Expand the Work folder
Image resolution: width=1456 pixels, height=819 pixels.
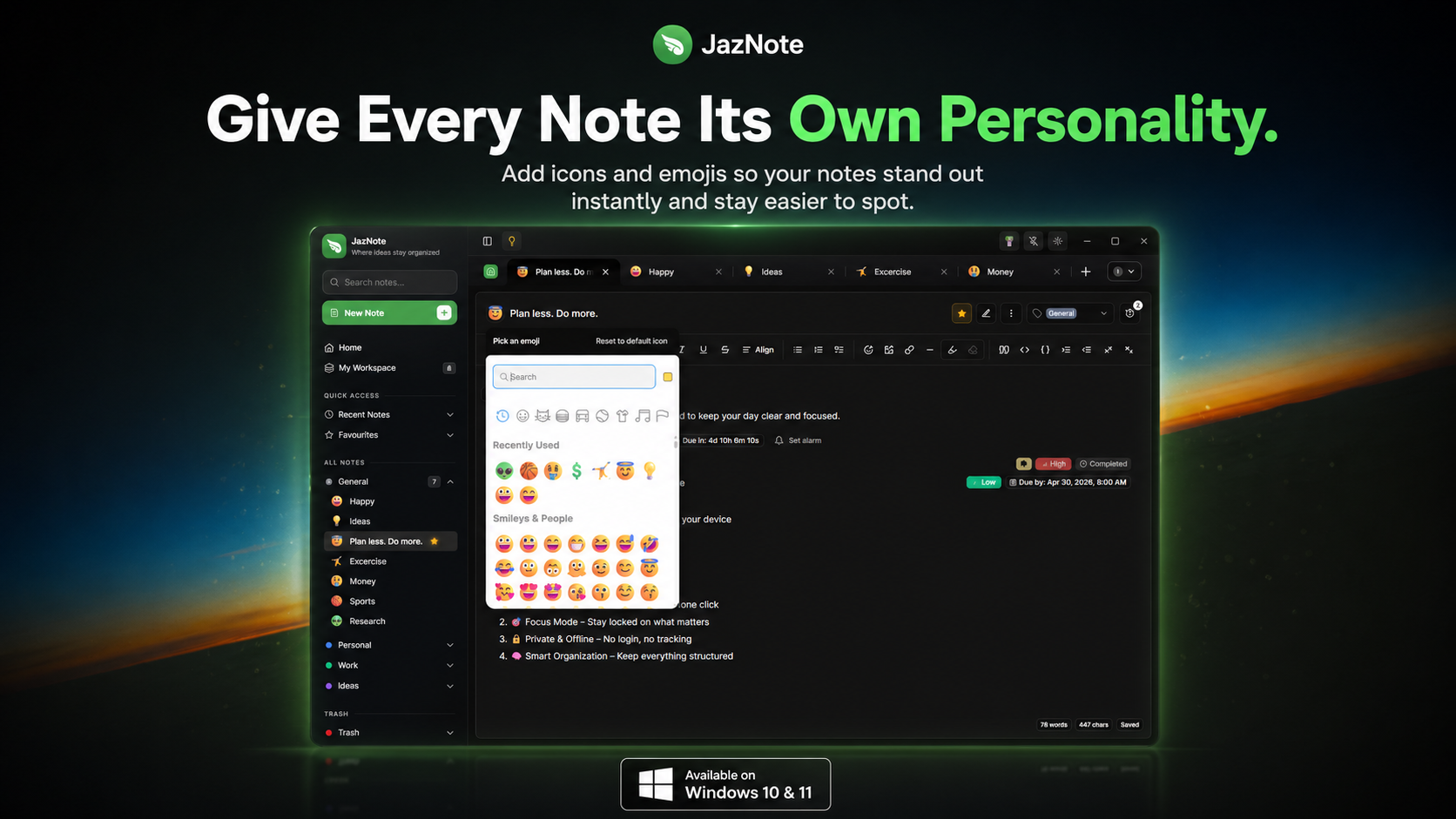tap(389, 665)
